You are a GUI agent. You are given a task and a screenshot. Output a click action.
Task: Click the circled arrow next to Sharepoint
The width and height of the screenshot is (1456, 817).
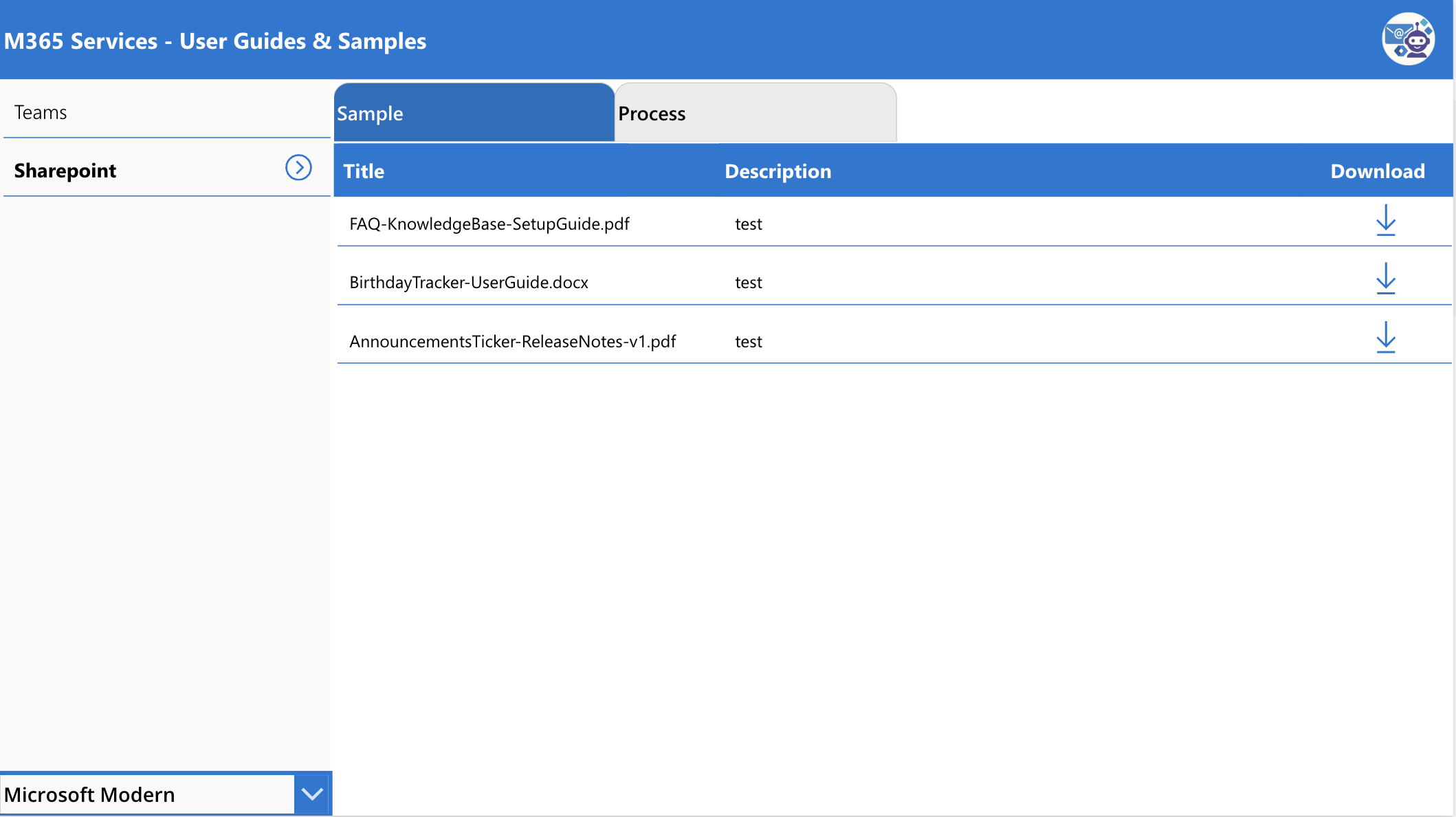tap(298, 167)
